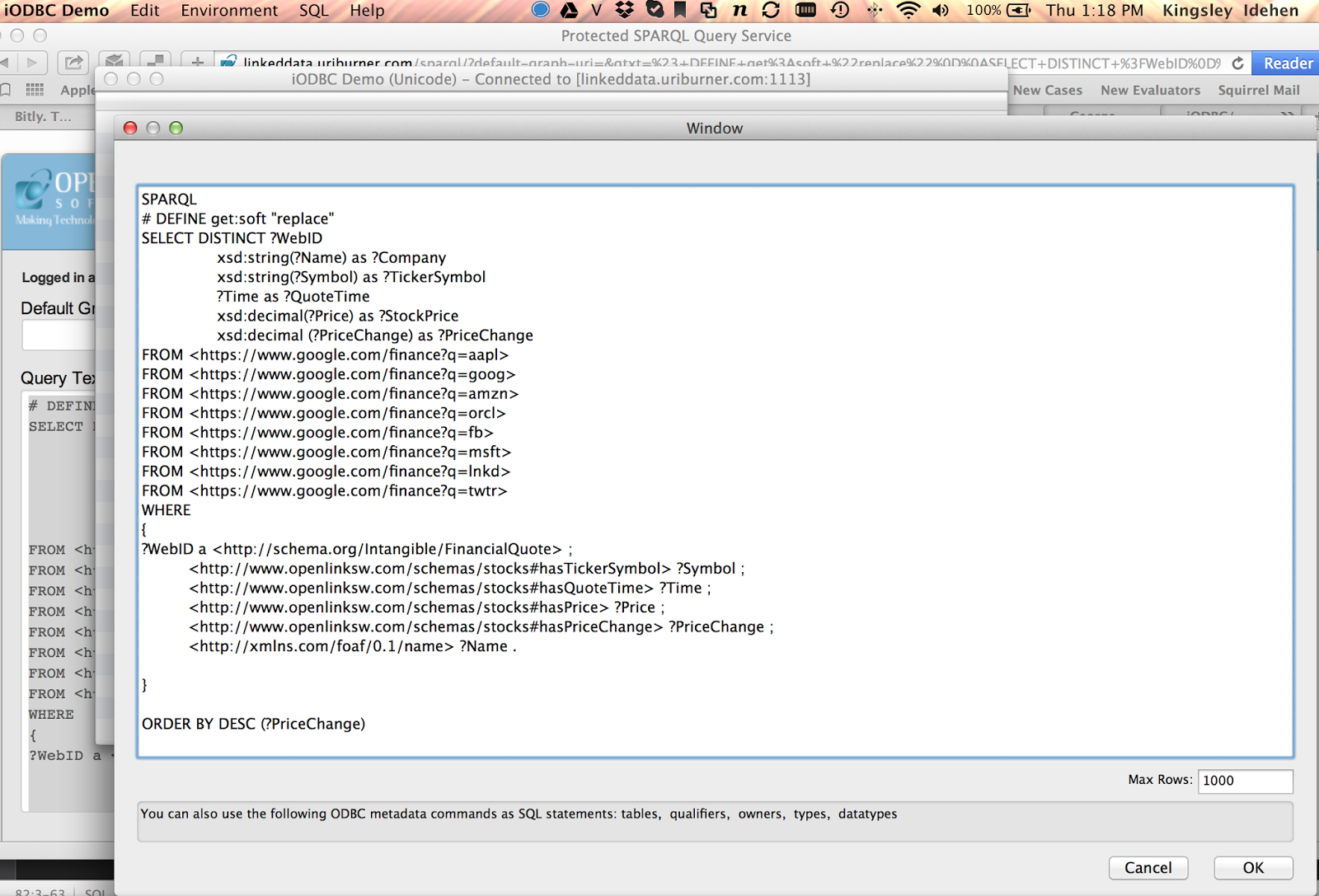The image size is (1319, 896).
Task: Reload the page in Safari address bar
Action: point(1237,63)
